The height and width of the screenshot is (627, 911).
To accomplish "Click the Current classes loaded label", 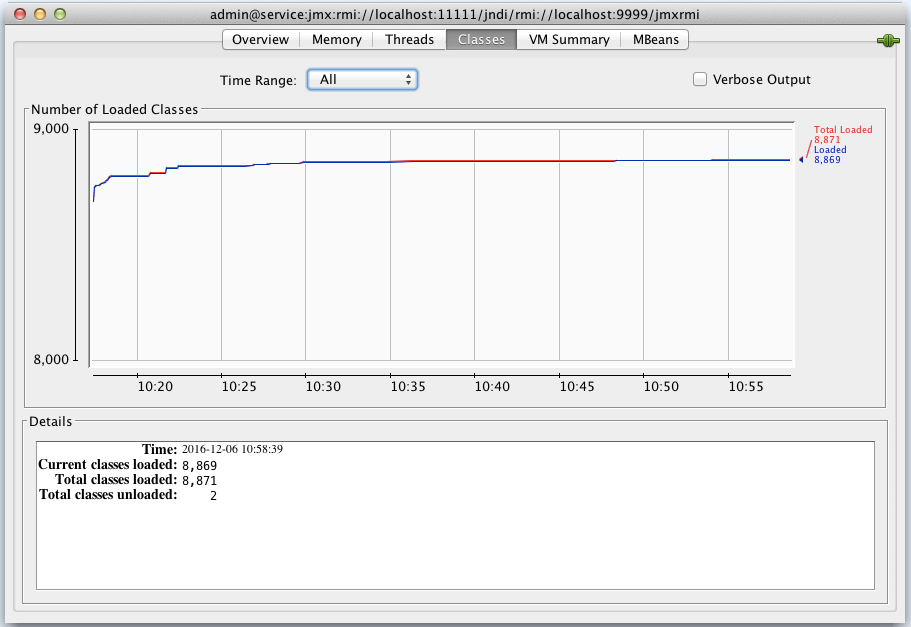I will coord(107,464).
